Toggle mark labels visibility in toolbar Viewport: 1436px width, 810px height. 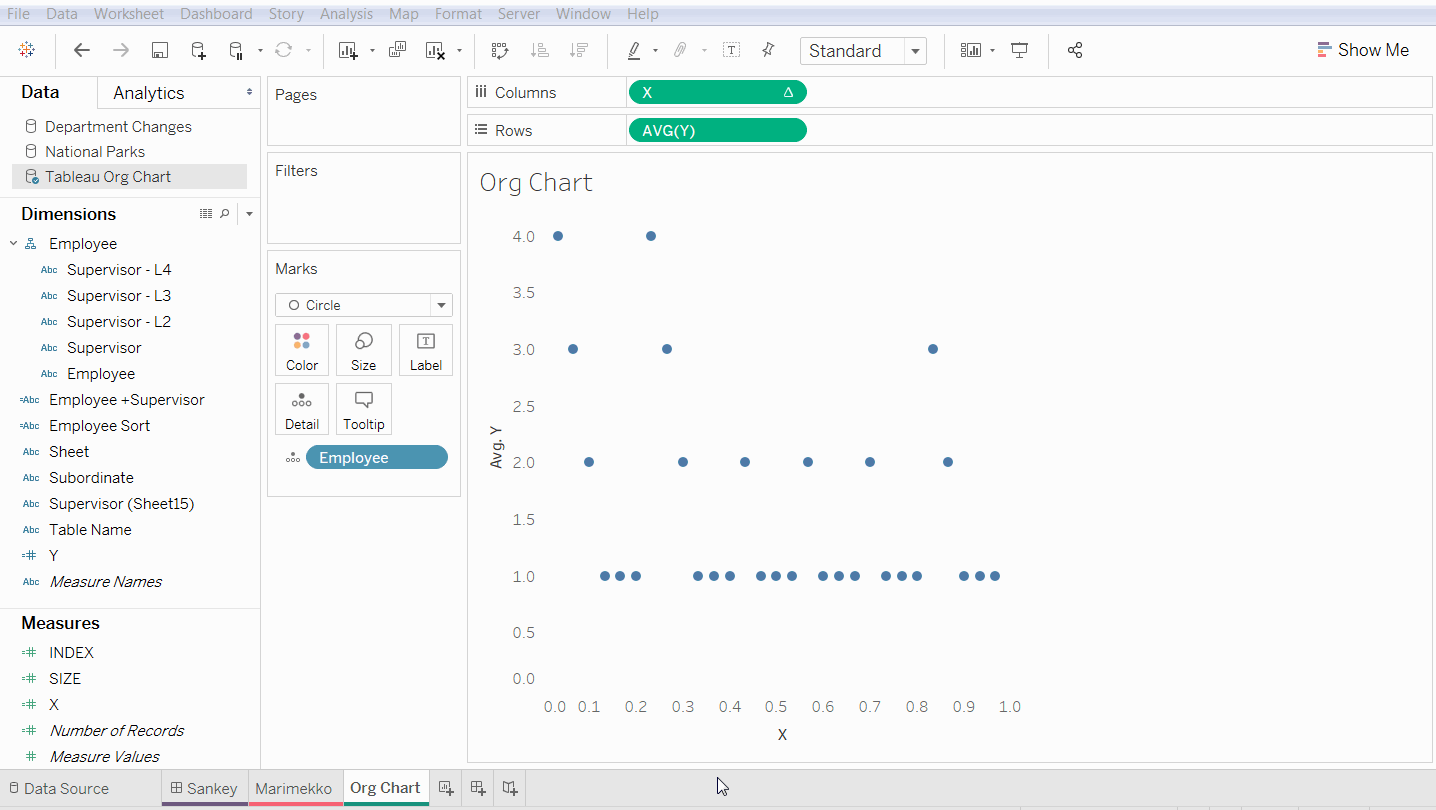pos(731,49)
